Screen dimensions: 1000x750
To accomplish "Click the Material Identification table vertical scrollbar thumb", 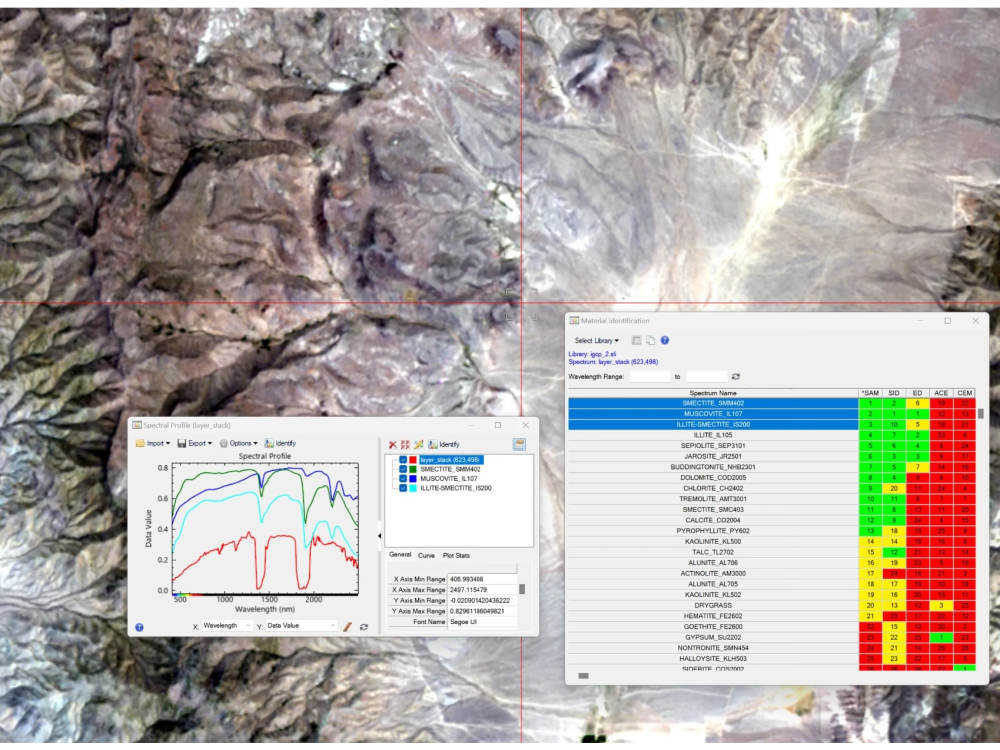I will click(980, 414).
